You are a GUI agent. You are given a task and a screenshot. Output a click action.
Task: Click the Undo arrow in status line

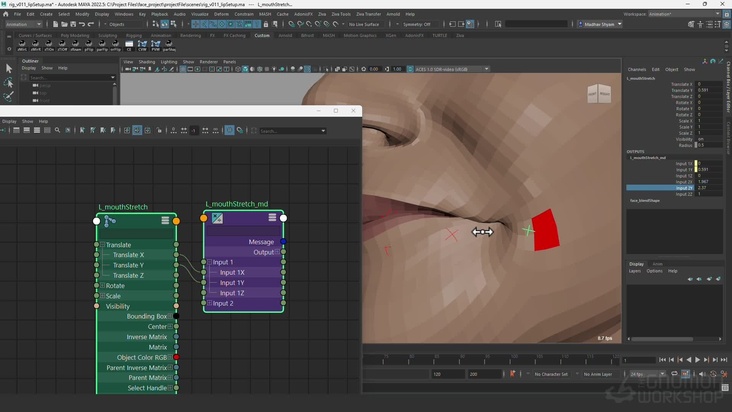click(x=82, y=24)
